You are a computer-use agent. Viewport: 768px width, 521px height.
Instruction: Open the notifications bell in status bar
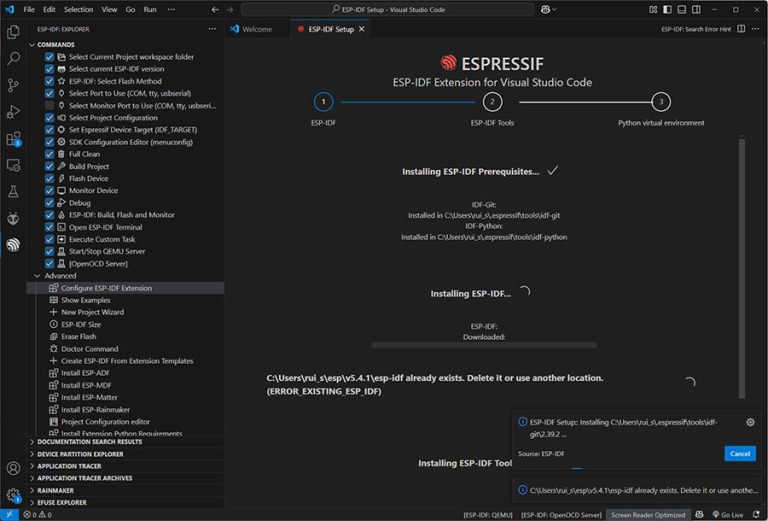click(x=756, y=515)
